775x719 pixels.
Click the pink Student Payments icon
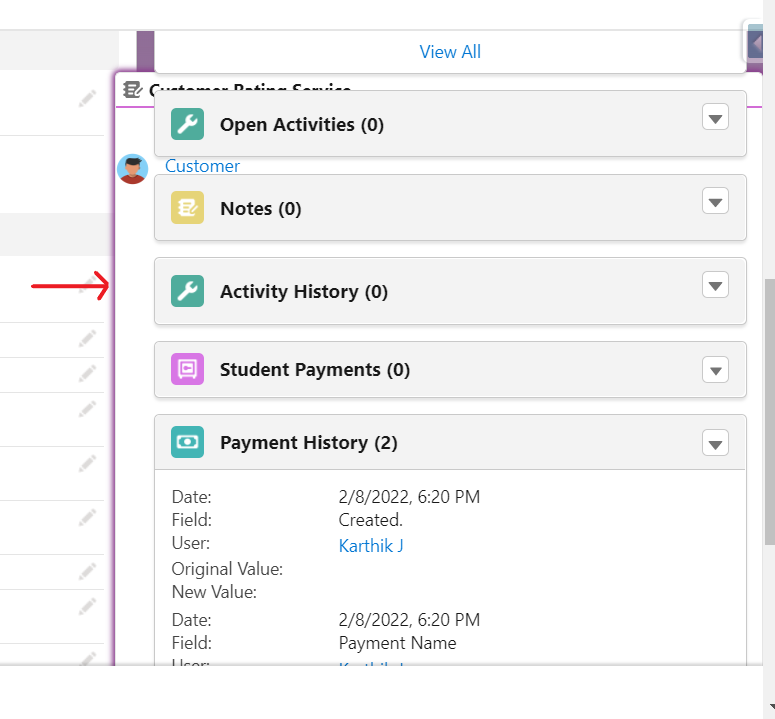187,369
